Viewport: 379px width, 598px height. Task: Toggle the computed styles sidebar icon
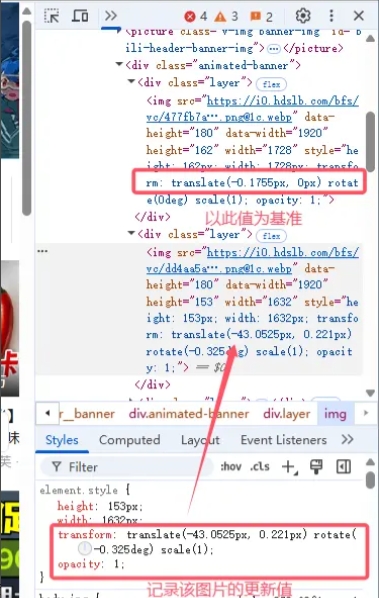pyautogui.click(x=344, y=466)
